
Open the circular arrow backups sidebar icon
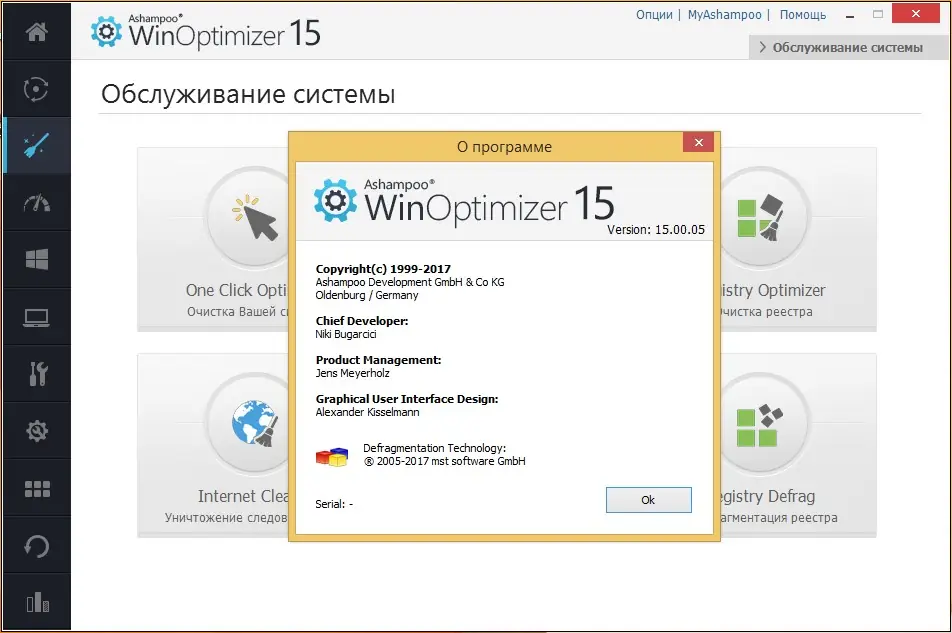[36, 546]
